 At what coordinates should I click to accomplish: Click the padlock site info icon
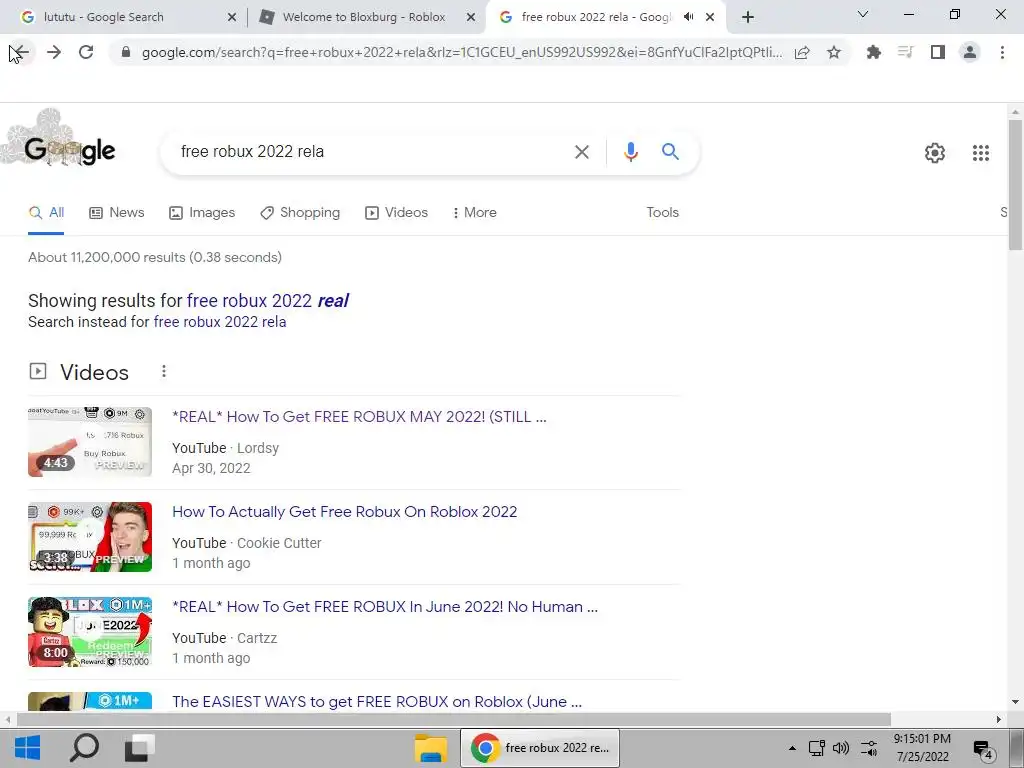(x=126, y=52)
